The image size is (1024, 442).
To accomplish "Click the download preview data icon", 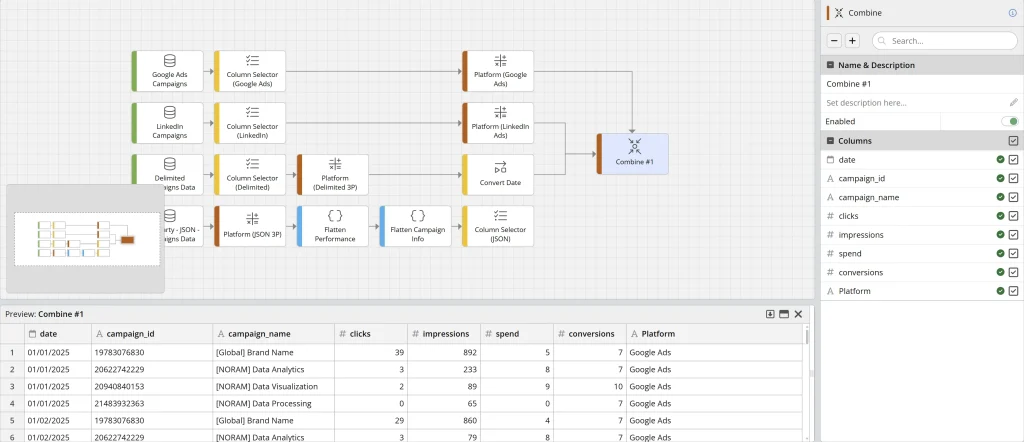I will click(x=771, y=314).
